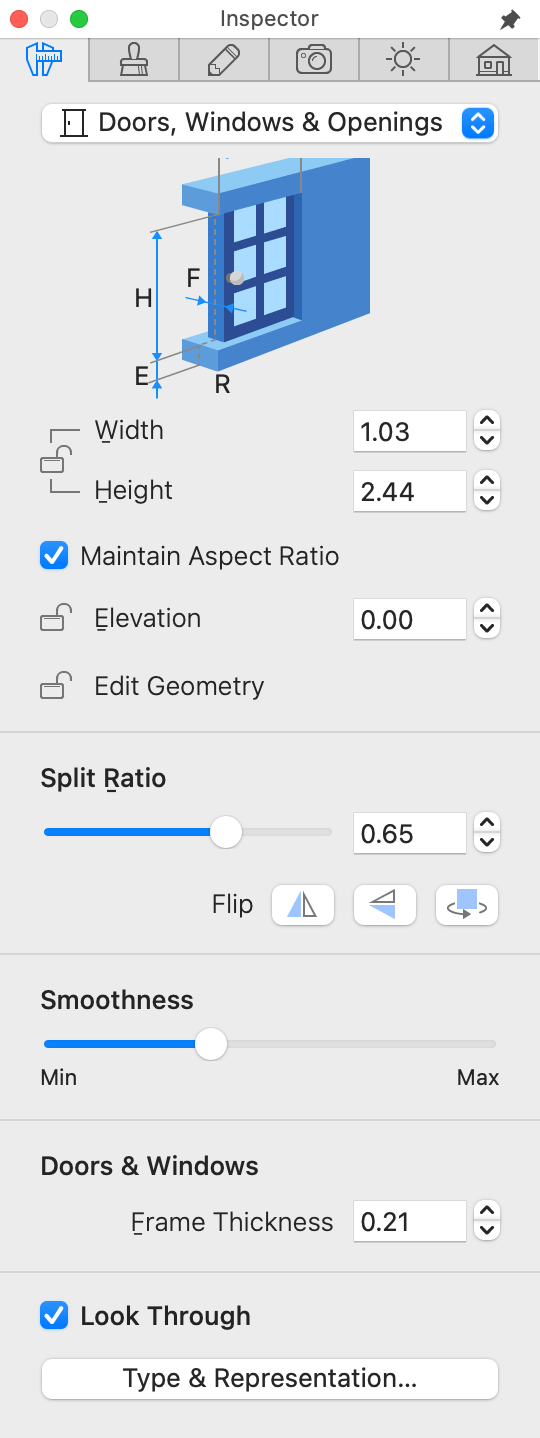Open the Materials paintbrush tab
Screen dimensions: 540x1438
134,60
